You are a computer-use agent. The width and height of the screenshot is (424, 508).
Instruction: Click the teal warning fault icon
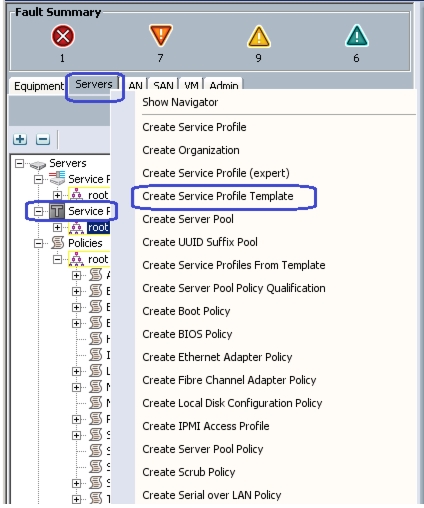pyautogui.click(x=357, y=36)
